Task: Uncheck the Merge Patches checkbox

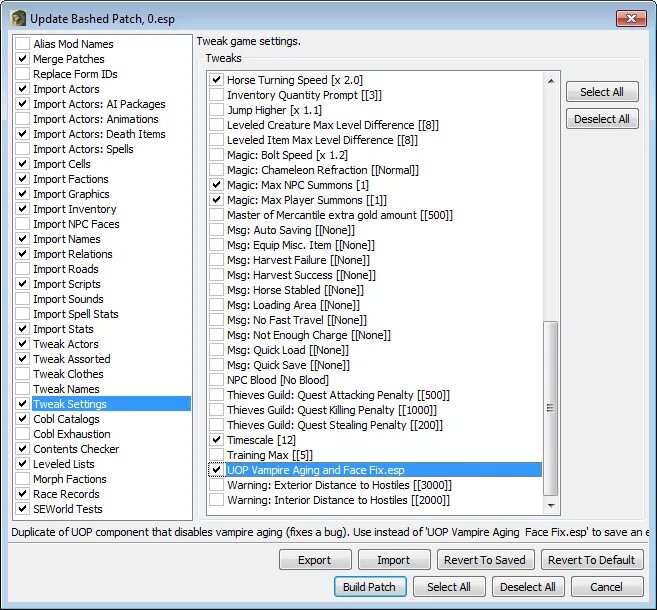Action: 23,59
